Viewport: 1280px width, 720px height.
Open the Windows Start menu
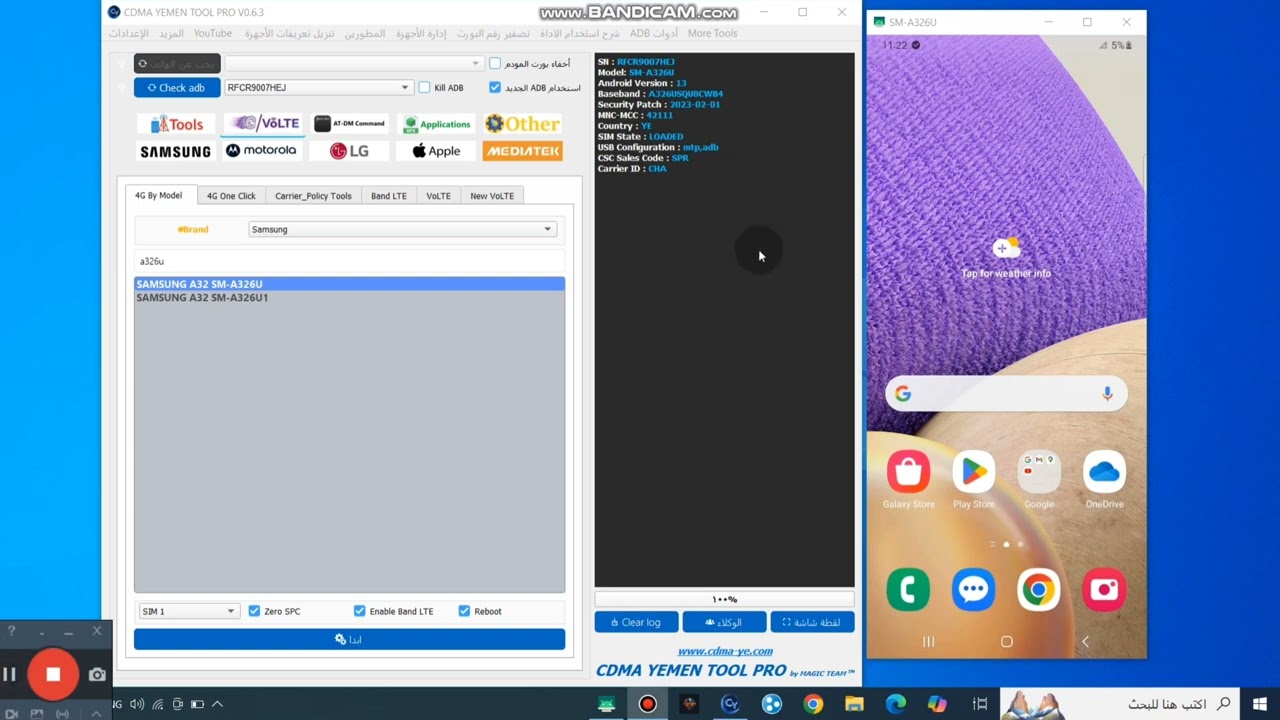point(1259,704)
